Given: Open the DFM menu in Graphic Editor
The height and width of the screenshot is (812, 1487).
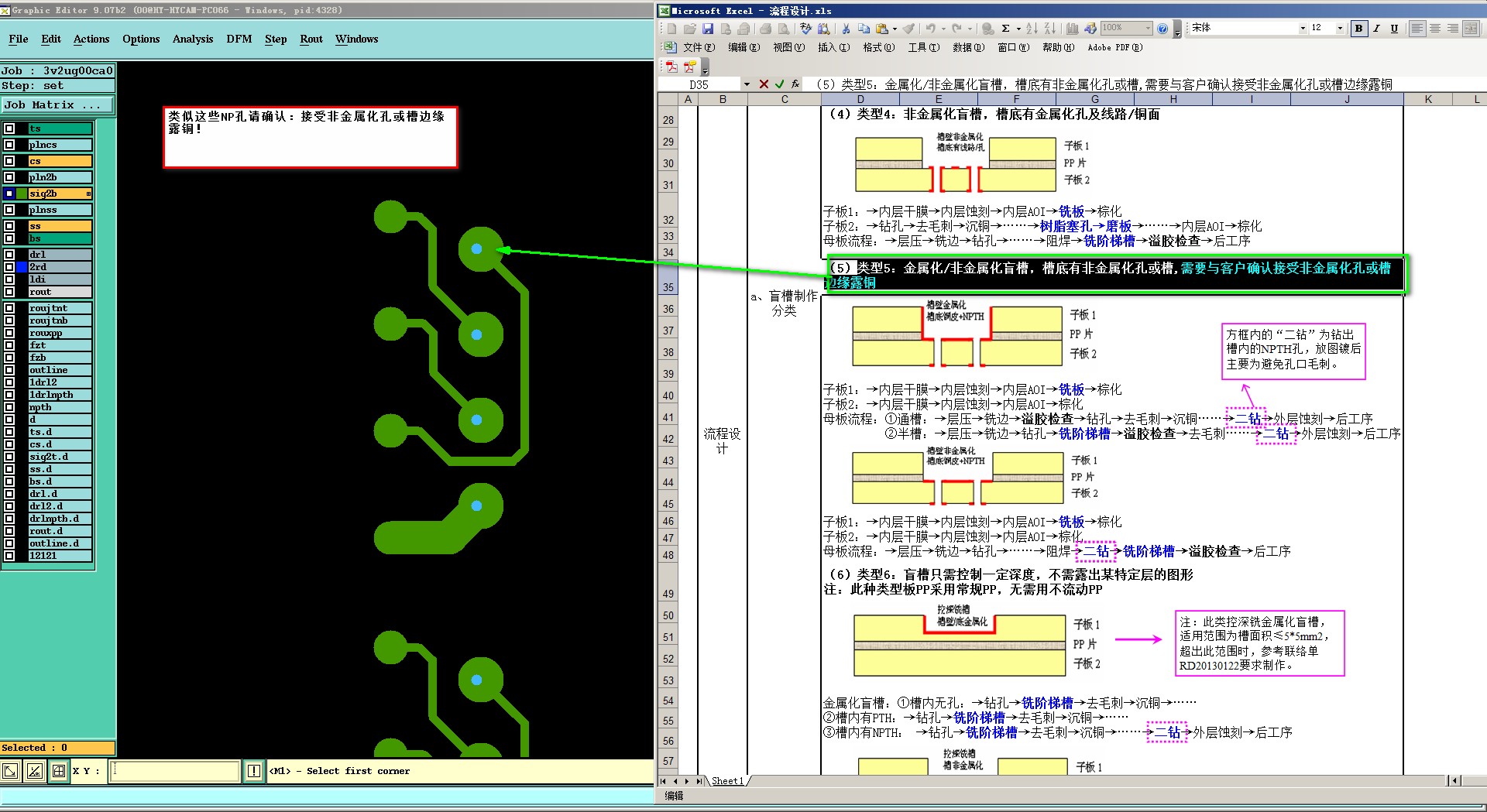Looking at the screenshot, I should pos(239,39).
